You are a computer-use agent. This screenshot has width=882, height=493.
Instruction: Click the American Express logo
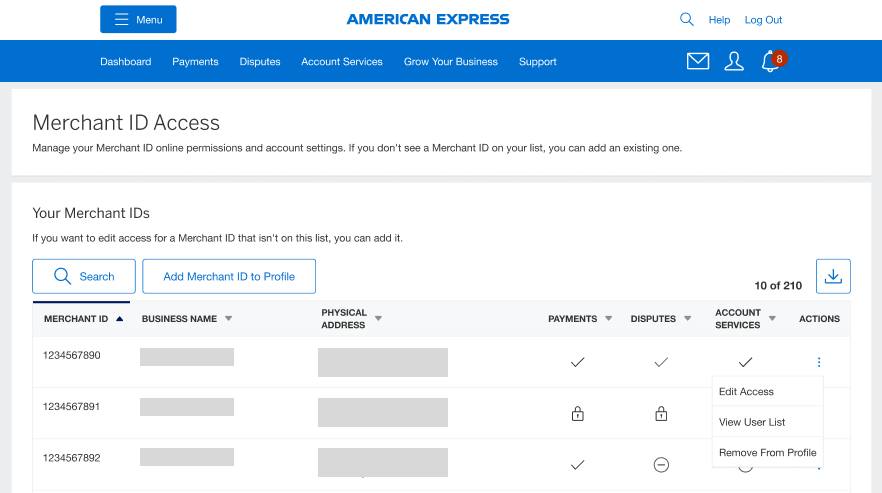click(428, 19)
